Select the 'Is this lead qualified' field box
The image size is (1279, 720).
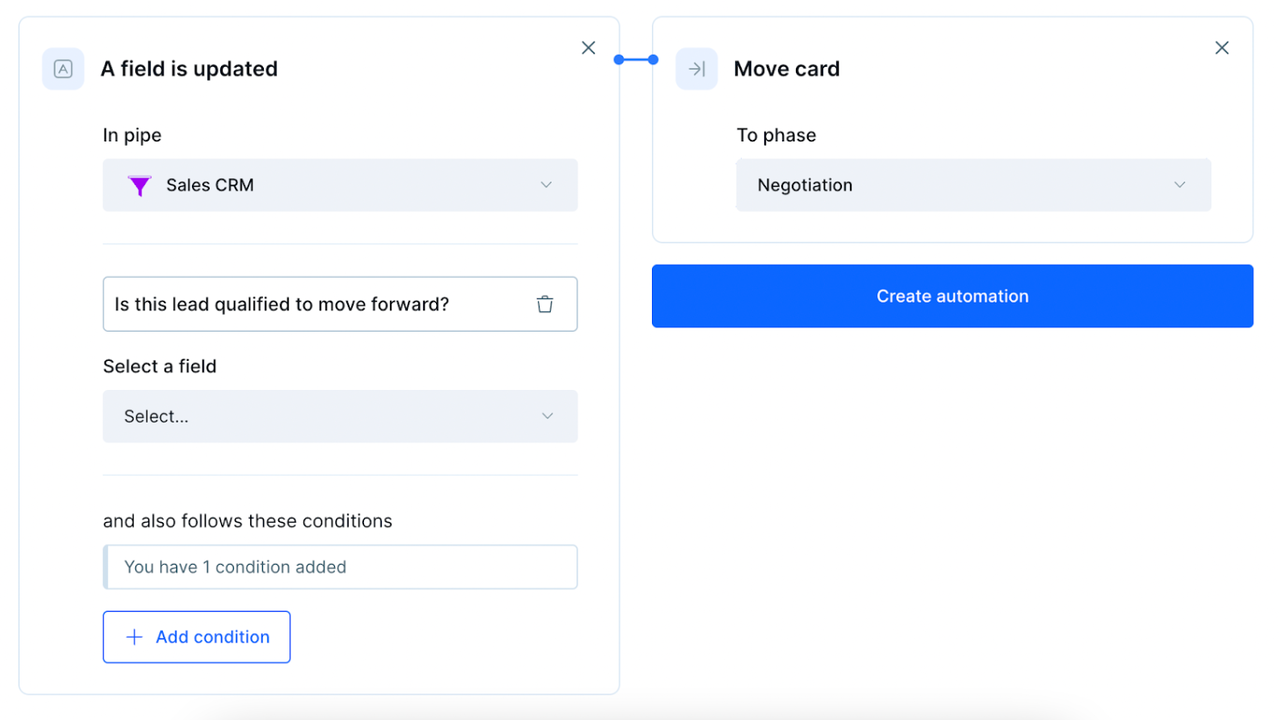(310, 304)
